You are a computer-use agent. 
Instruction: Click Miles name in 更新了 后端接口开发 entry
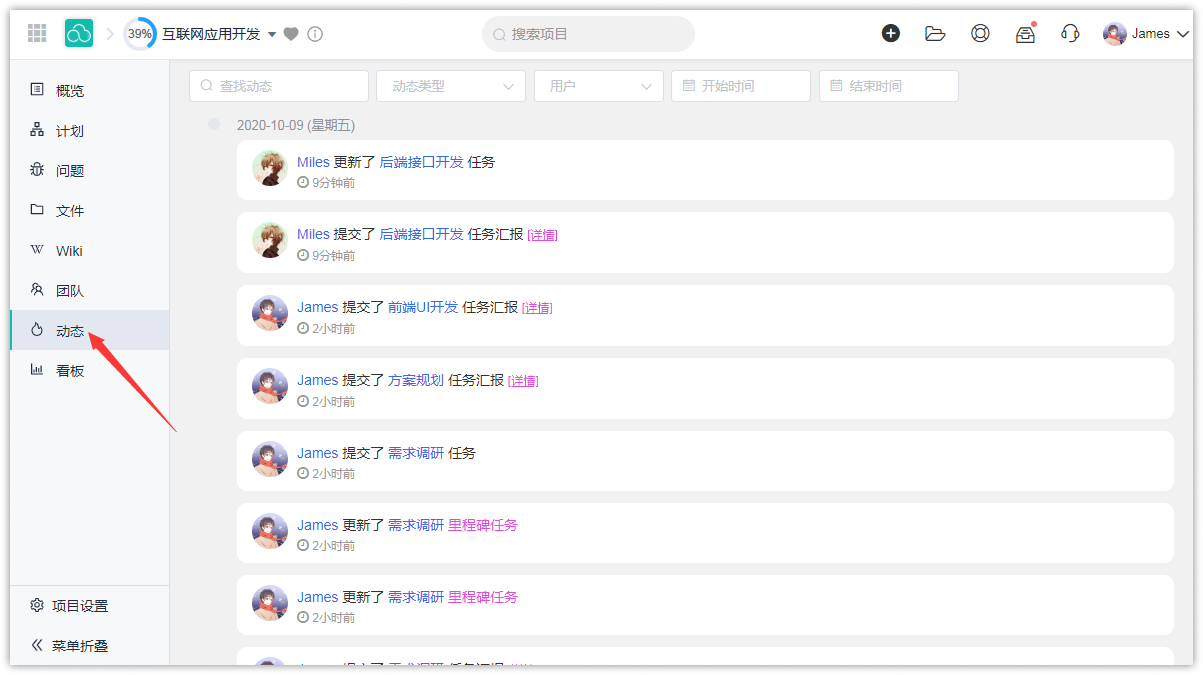pyautogui.click(x=313, y=162)
